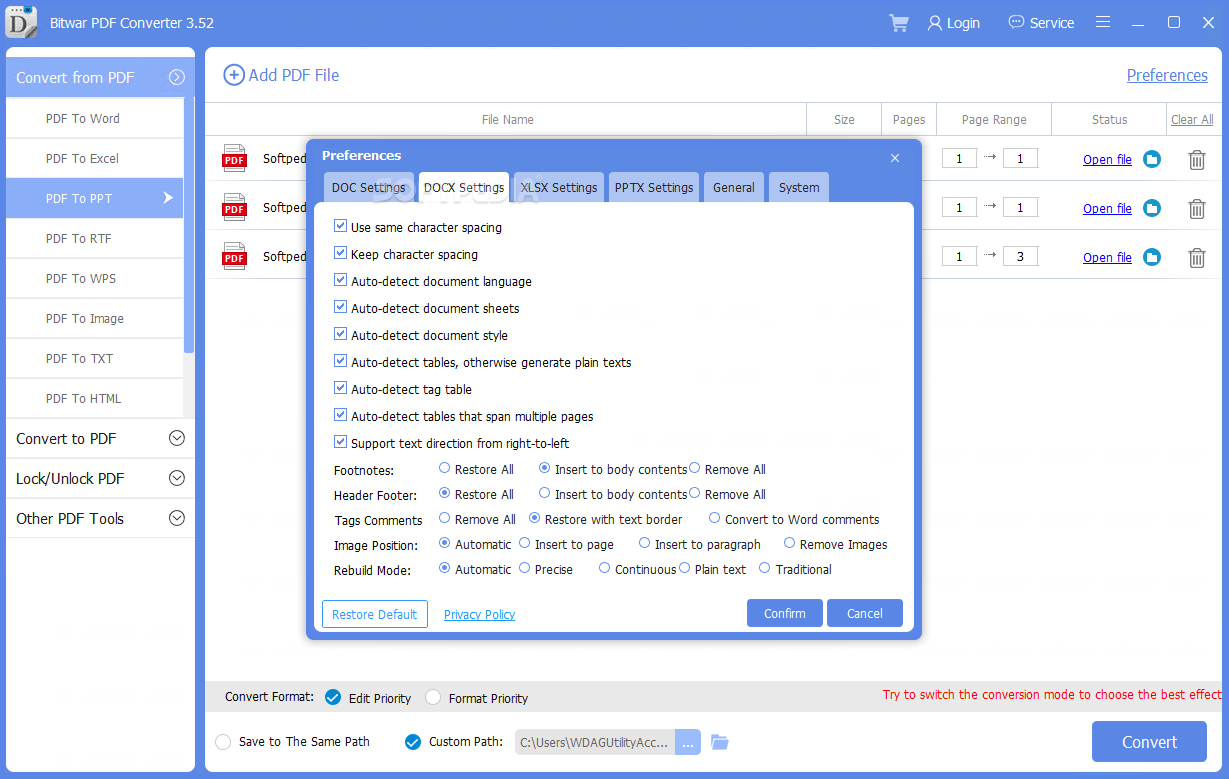1229x779 pixels.
Task: Confirm the preferences
Action: point(785,613)
